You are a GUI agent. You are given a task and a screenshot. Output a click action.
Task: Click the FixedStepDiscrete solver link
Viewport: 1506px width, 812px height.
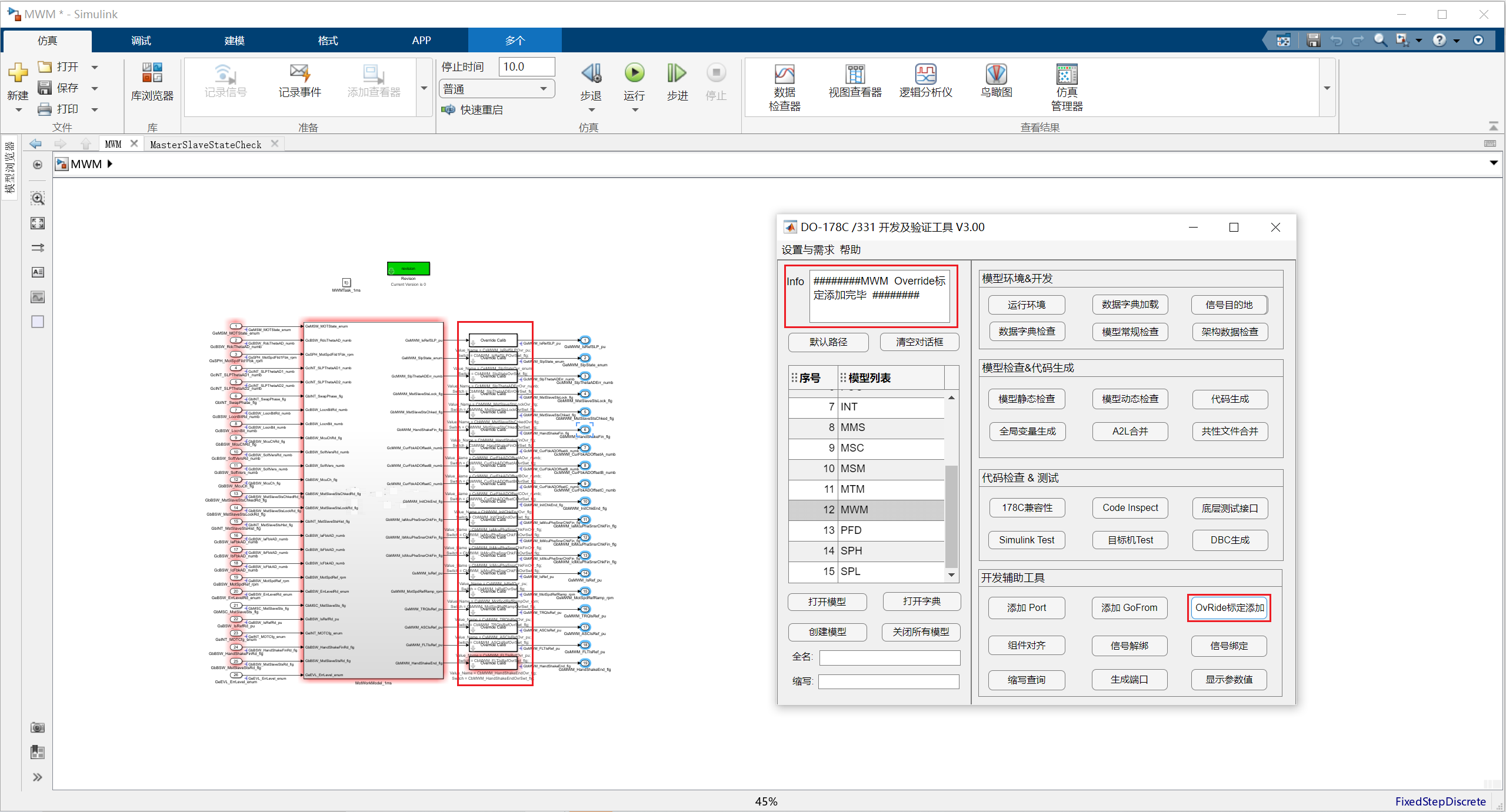1440,801
